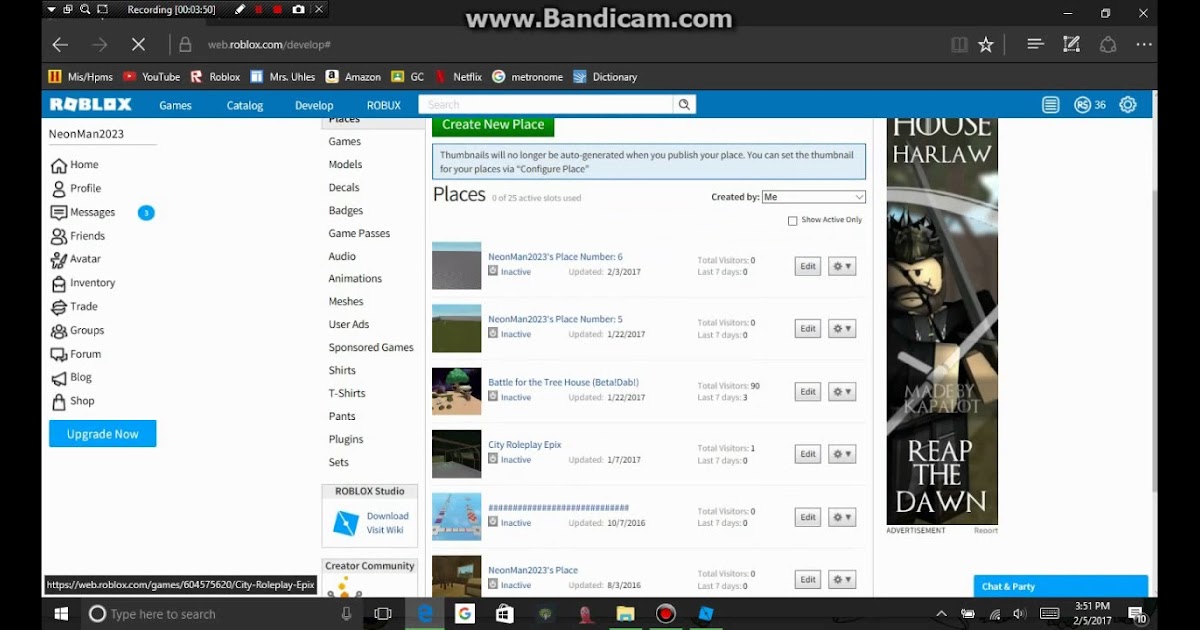Go to Home in left sidebar
1200x630 pixels.
point(75,165)
